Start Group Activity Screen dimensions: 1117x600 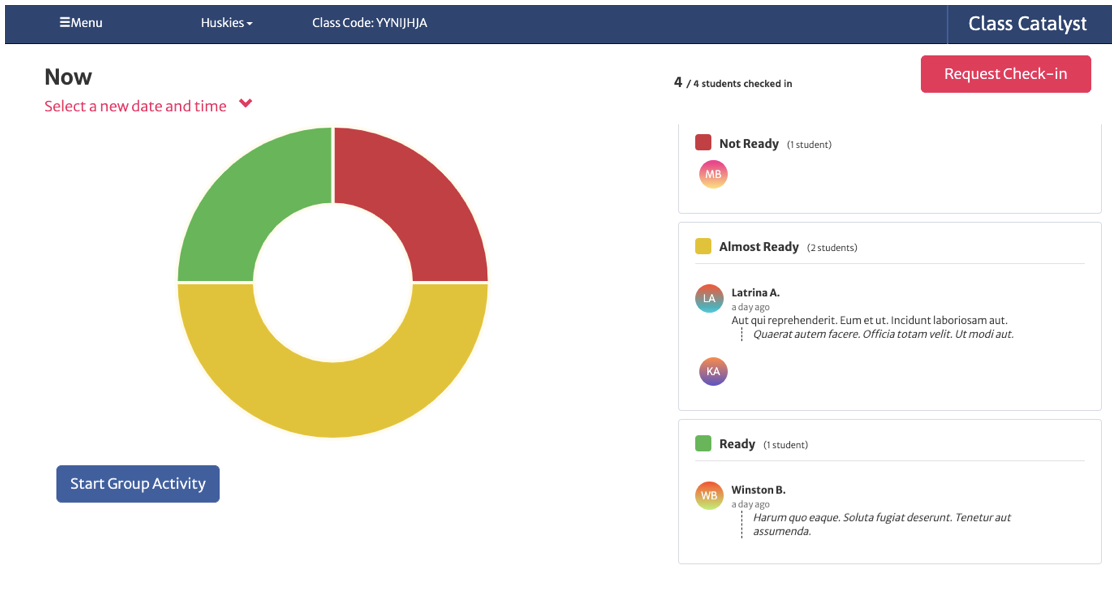tap(137, 484)
